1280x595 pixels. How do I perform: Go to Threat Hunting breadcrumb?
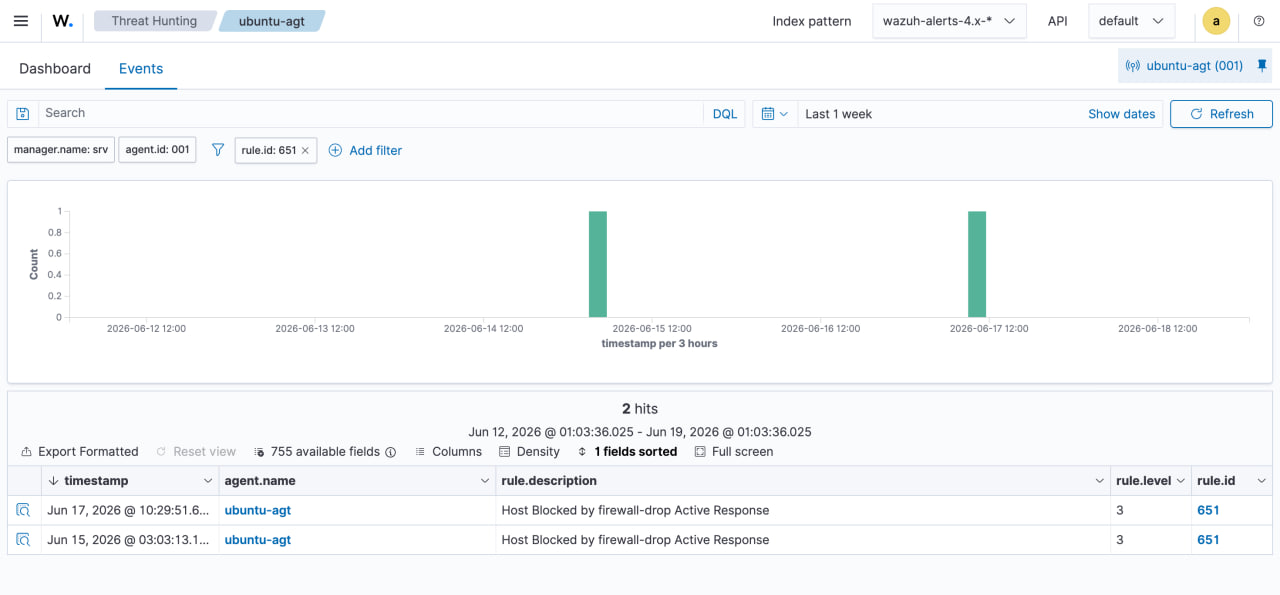(154, 21)
